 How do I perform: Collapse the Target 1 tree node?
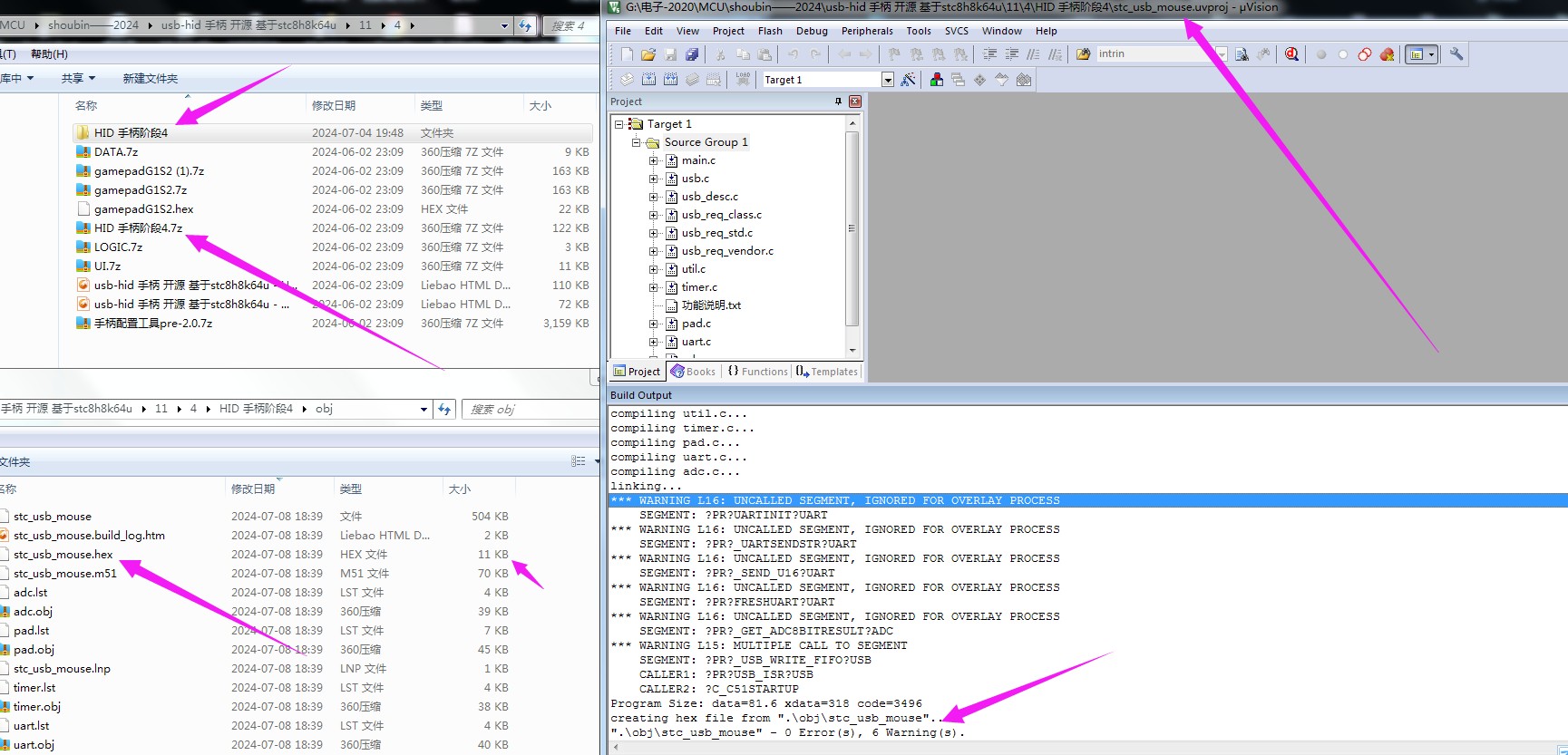tap(619, 124)
